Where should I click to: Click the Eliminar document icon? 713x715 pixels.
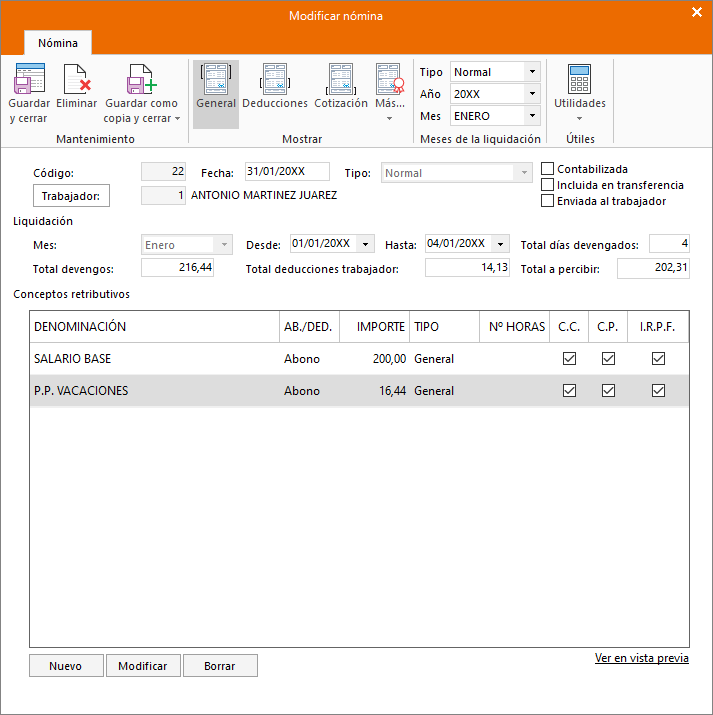pos(77,78)
